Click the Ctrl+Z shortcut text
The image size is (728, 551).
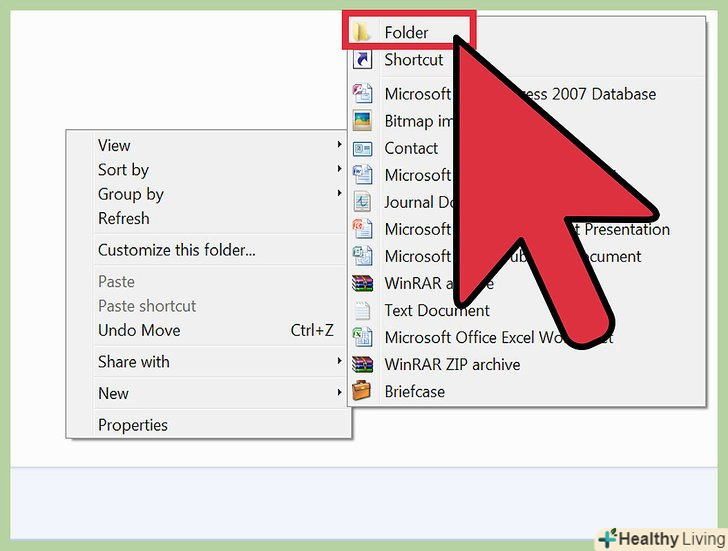[x=312, y=330]
